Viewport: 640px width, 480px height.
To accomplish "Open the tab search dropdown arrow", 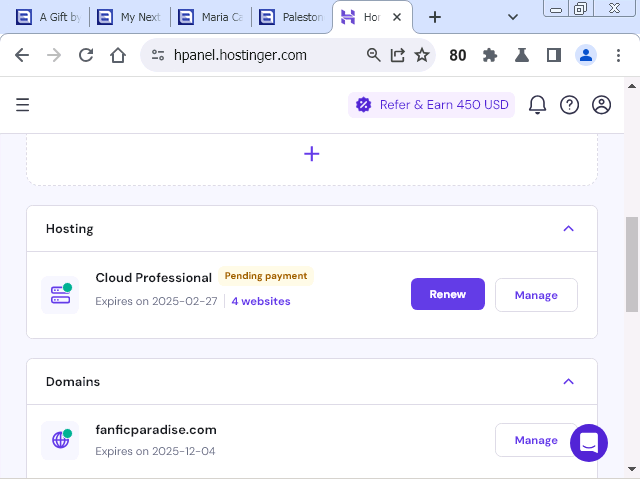I will [x=513, y=17].
